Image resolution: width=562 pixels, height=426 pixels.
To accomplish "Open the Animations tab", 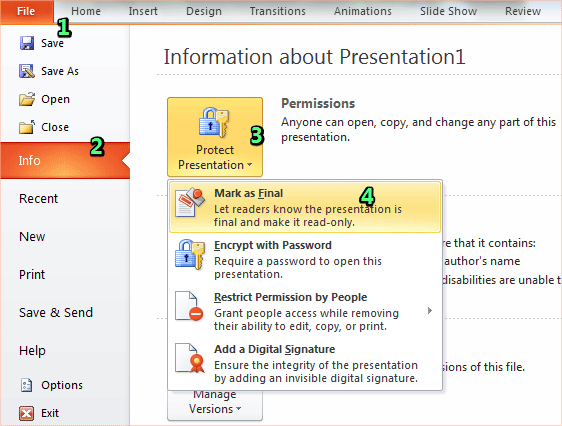I will 363,11.
